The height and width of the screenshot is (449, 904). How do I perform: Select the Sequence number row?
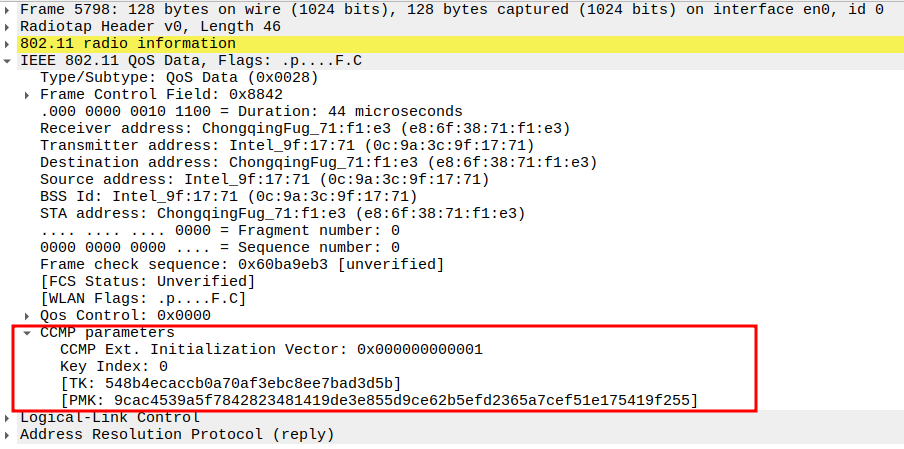pyautogui.click(x=220, y=248)
